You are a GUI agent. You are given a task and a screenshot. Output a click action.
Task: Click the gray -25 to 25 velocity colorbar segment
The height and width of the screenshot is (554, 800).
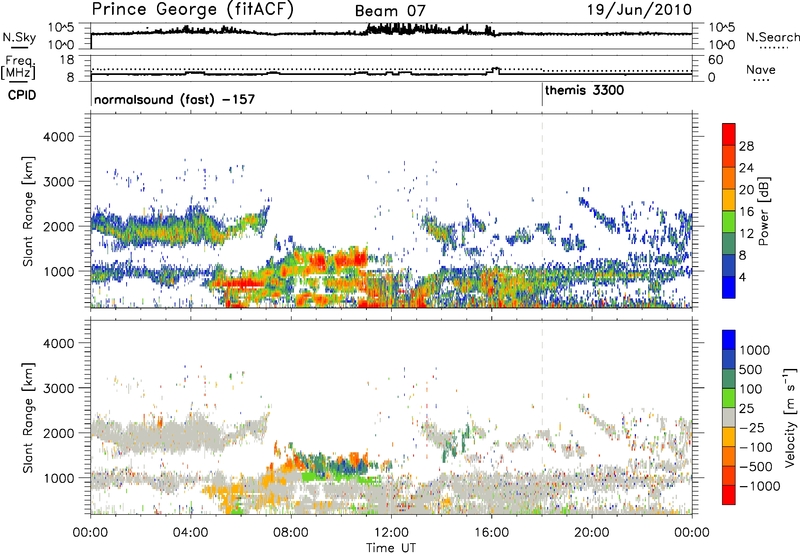729,417
